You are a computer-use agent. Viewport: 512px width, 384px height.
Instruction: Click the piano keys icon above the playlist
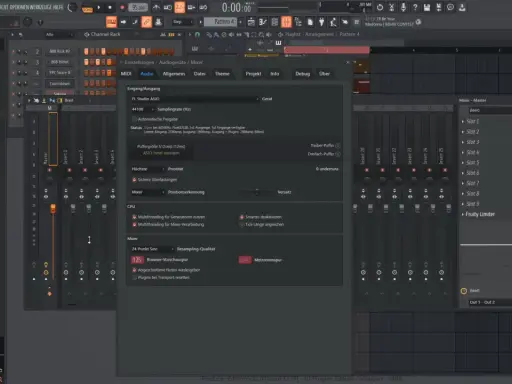coord(278,43)
